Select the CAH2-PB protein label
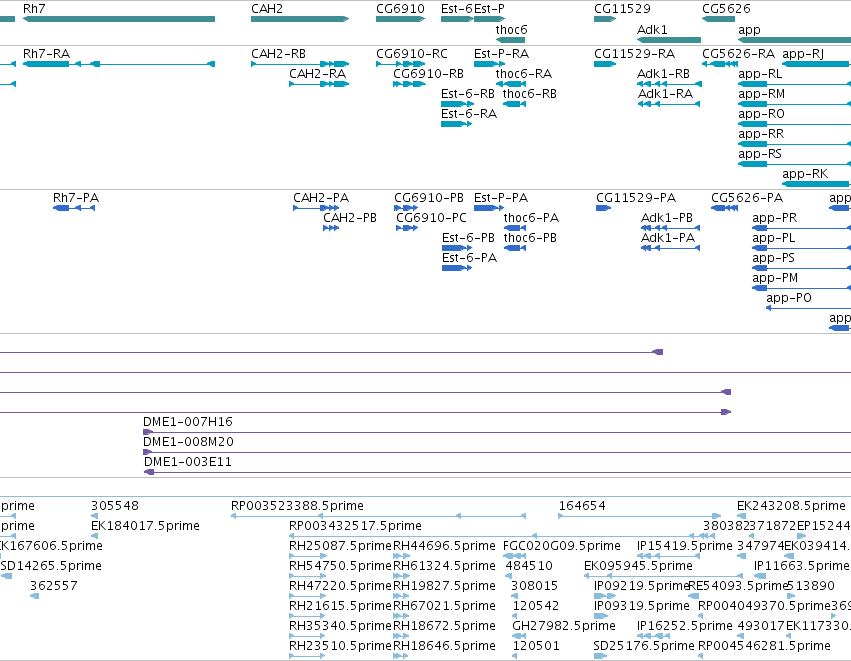 pos(350,218)
